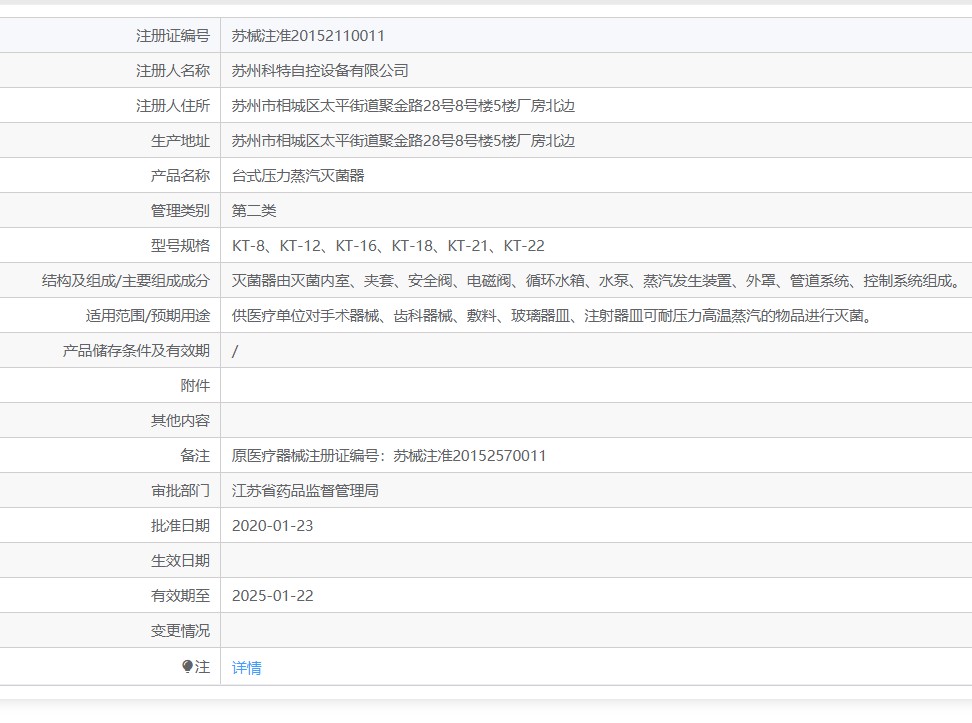Select the structure description starting 灭菌器由灭菌内室
The image size is (972, 723).
(596, 281)
